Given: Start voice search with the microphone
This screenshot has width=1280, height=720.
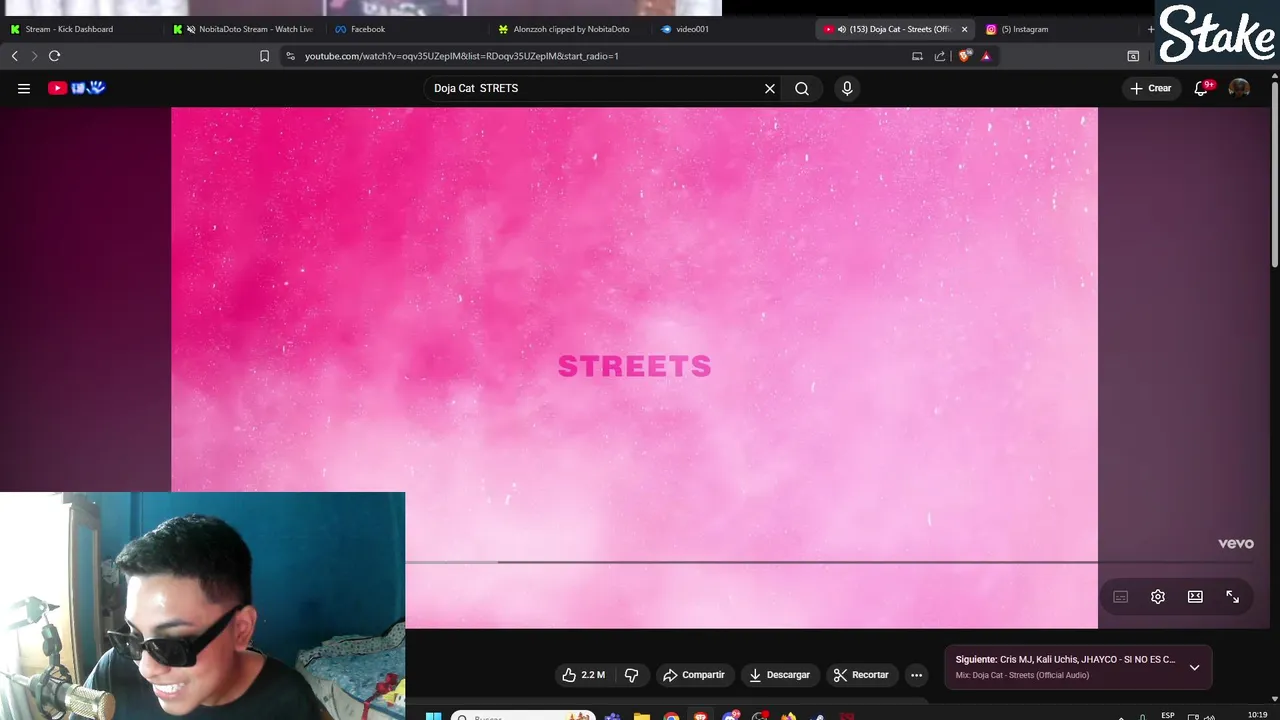Looking at the screenshot, I should [847, 88].
